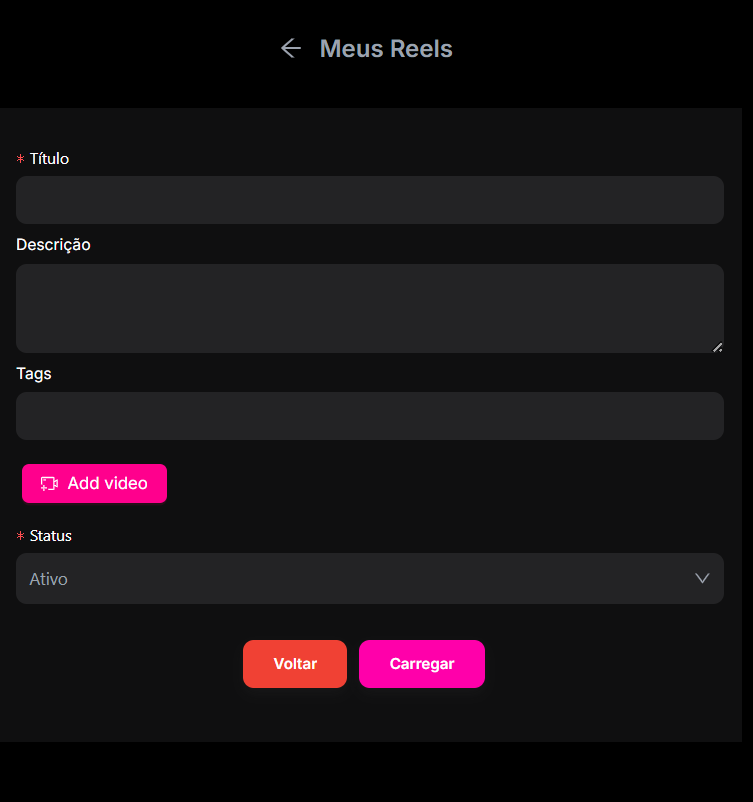
Task: Click the required asterisk beside Título
Action: point(19,158)
